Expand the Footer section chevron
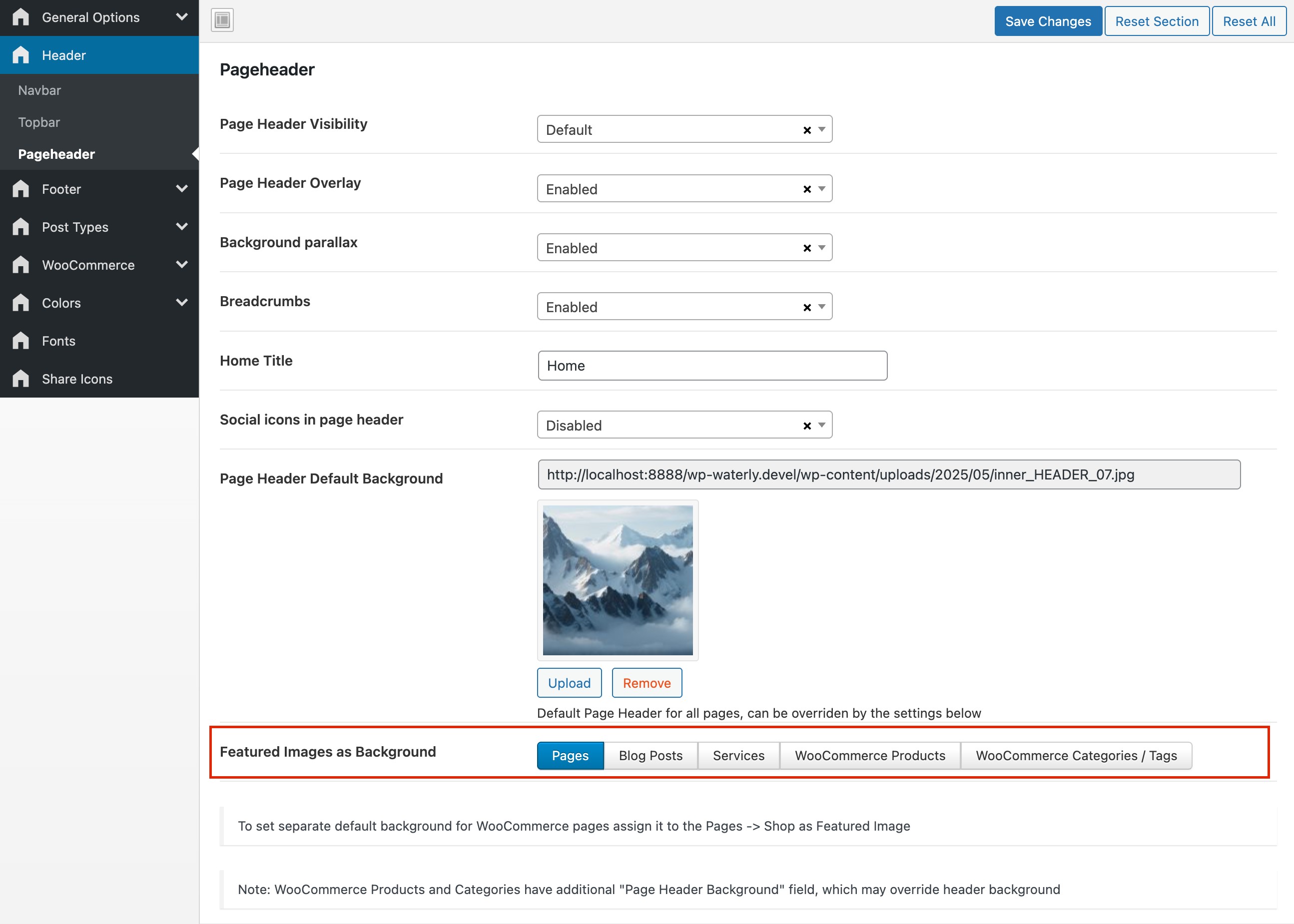1294x924 pixels. click(x=181, y=188)
